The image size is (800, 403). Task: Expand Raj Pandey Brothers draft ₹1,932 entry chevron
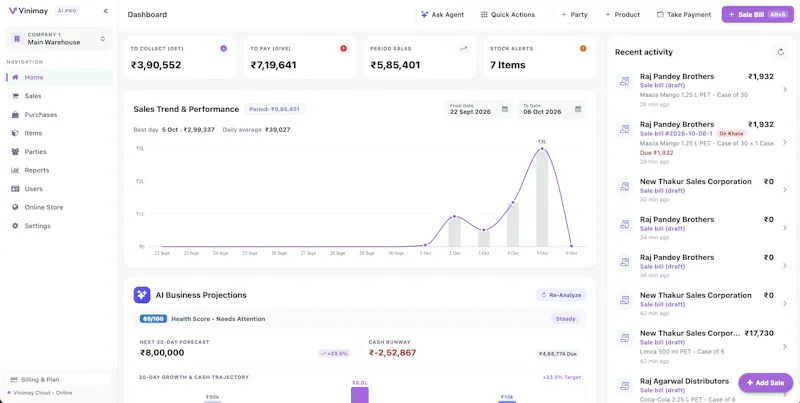coord(785,90)
